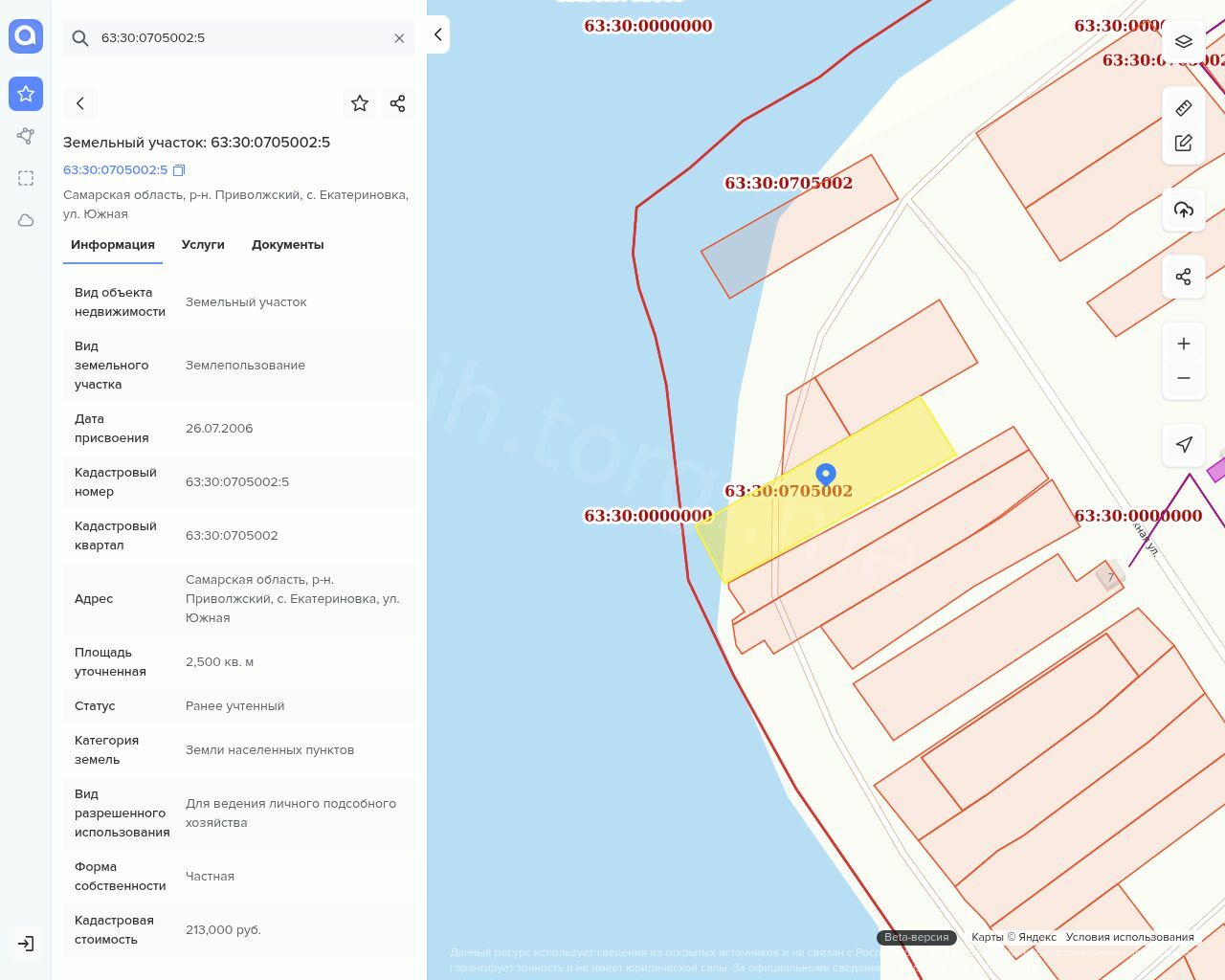This screenshot has width=1225, height=980.
Task: Click the cloud upload button on map
Action: coord(1184,210)
